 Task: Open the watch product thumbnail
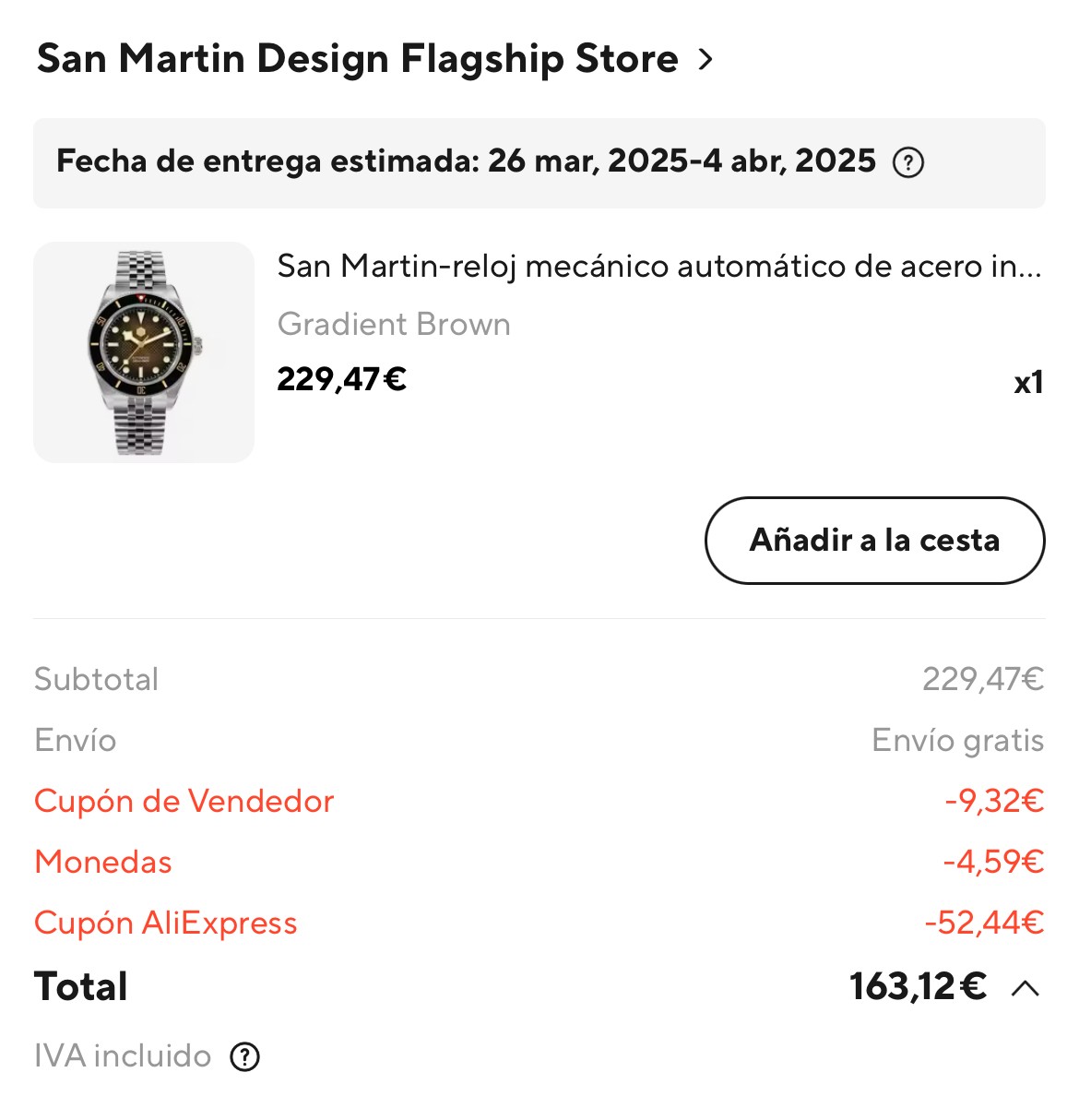(x=144, y=352)
